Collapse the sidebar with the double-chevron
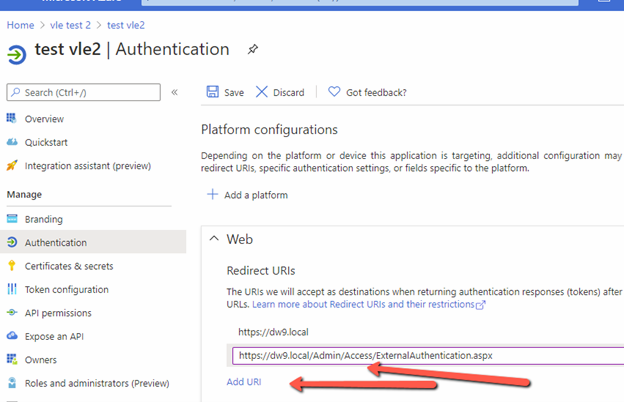Viewport: 624px width, 402px height. pos(174,92)
